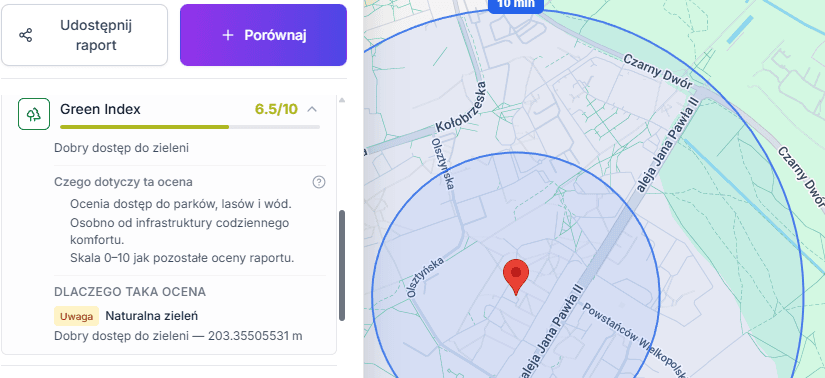Open the Udostępnij raport button
Viewport: 825px width, 378px height.
(x=84, y=35)
